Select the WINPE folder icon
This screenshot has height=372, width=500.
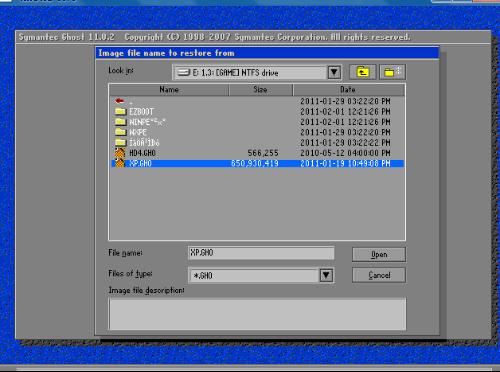click(120, 122)
